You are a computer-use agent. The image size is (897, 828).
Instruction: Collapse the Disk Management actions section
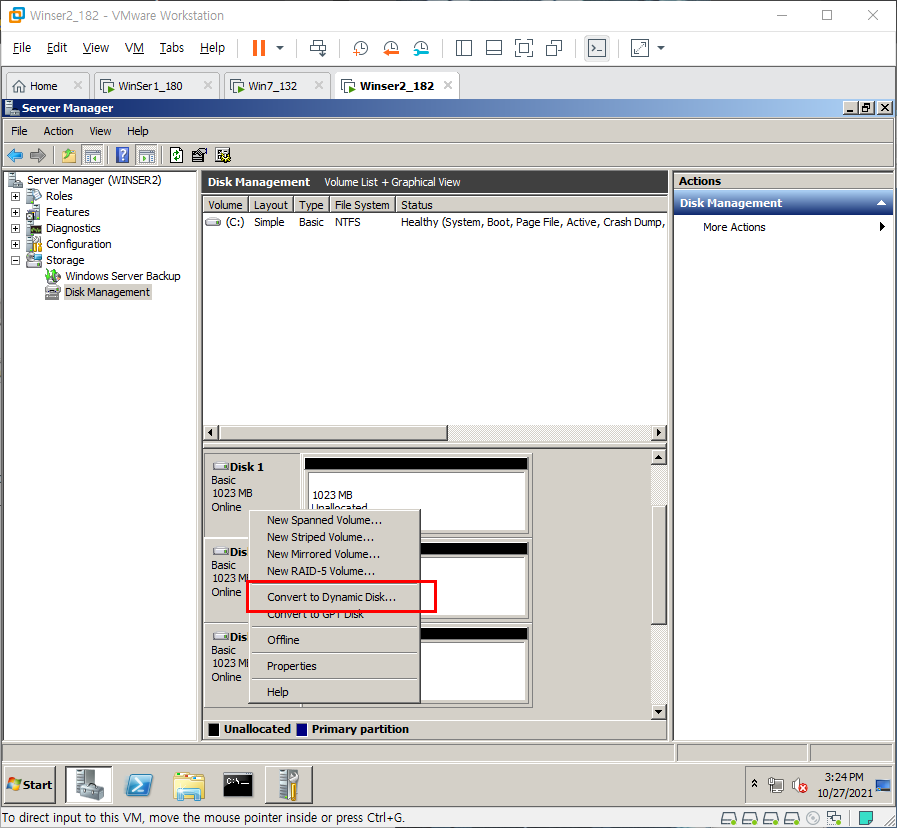[x=881, y=203]
